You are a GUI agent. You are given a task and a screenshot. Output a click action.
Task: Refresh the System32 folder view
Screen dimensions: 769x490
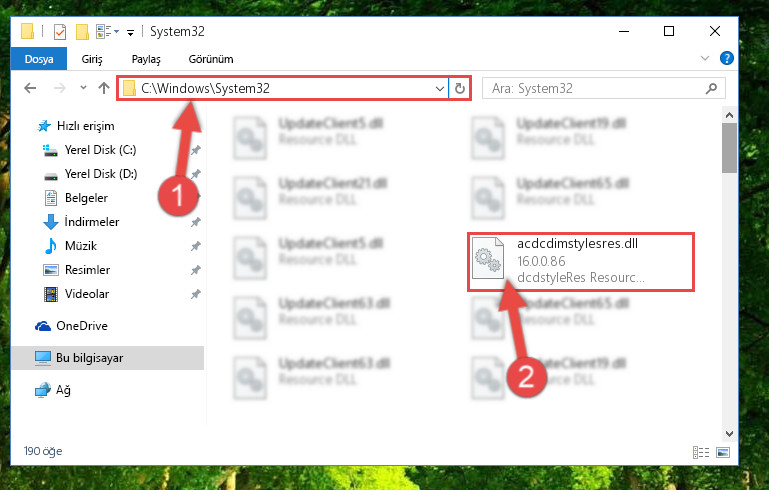tap(460, 88)
